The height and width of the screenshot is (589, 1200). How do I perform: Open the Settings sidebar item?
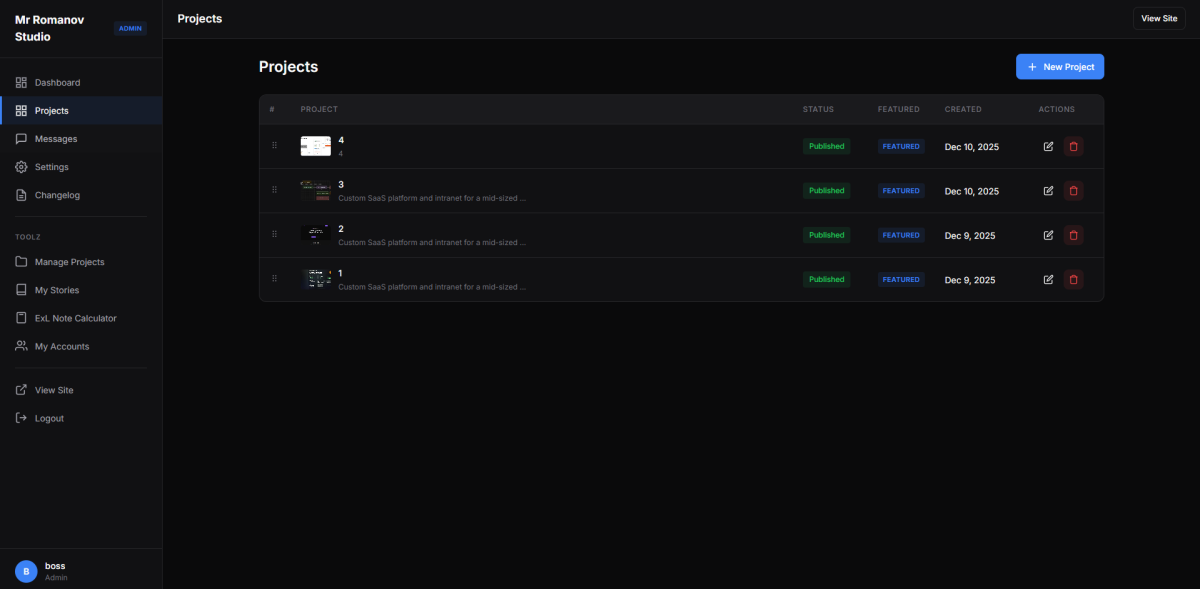[x=54, y=167]
